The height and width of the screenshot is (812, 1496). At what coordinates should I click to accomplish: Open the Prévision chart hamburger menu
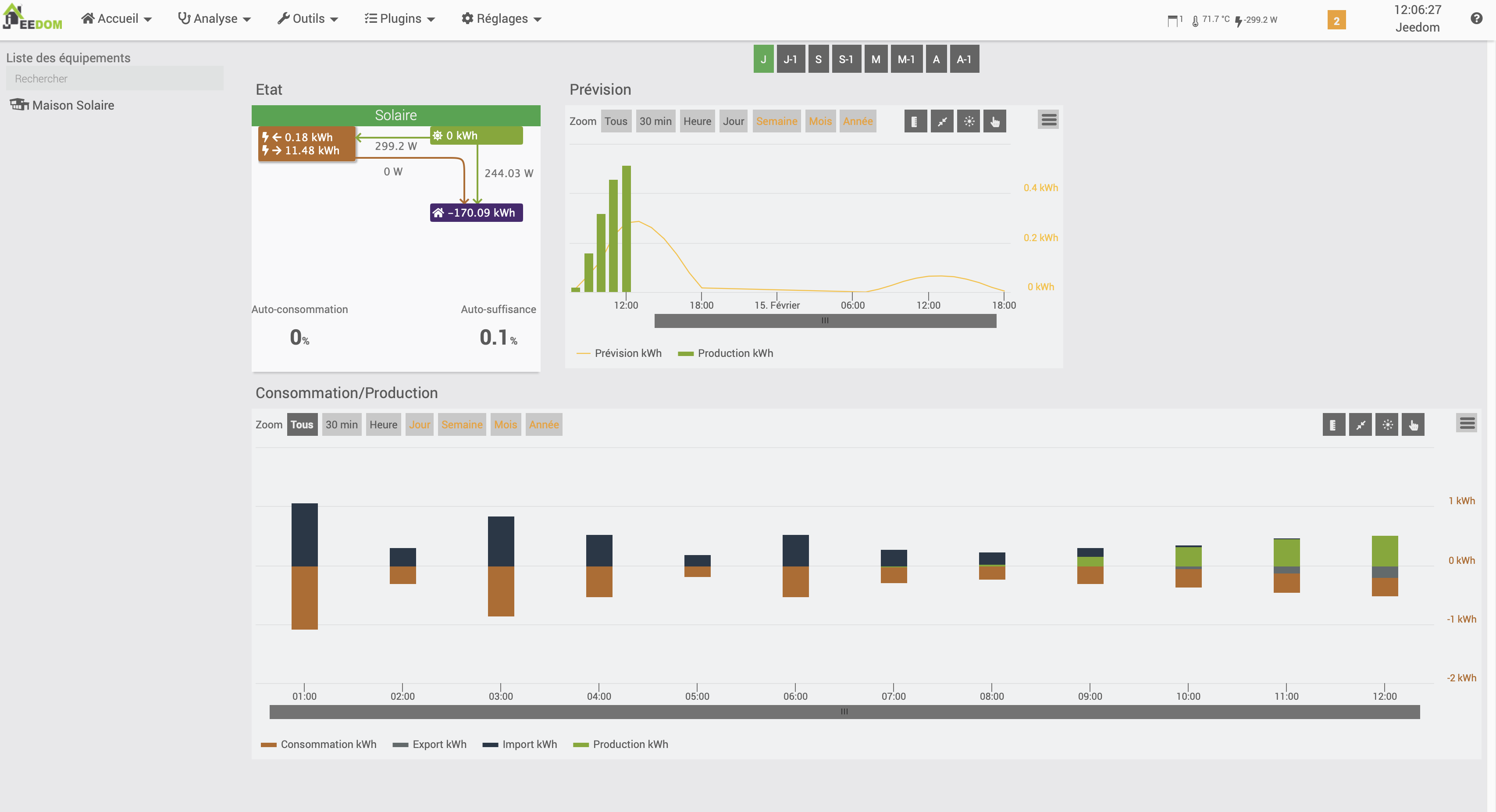[x=1048, y=120]
